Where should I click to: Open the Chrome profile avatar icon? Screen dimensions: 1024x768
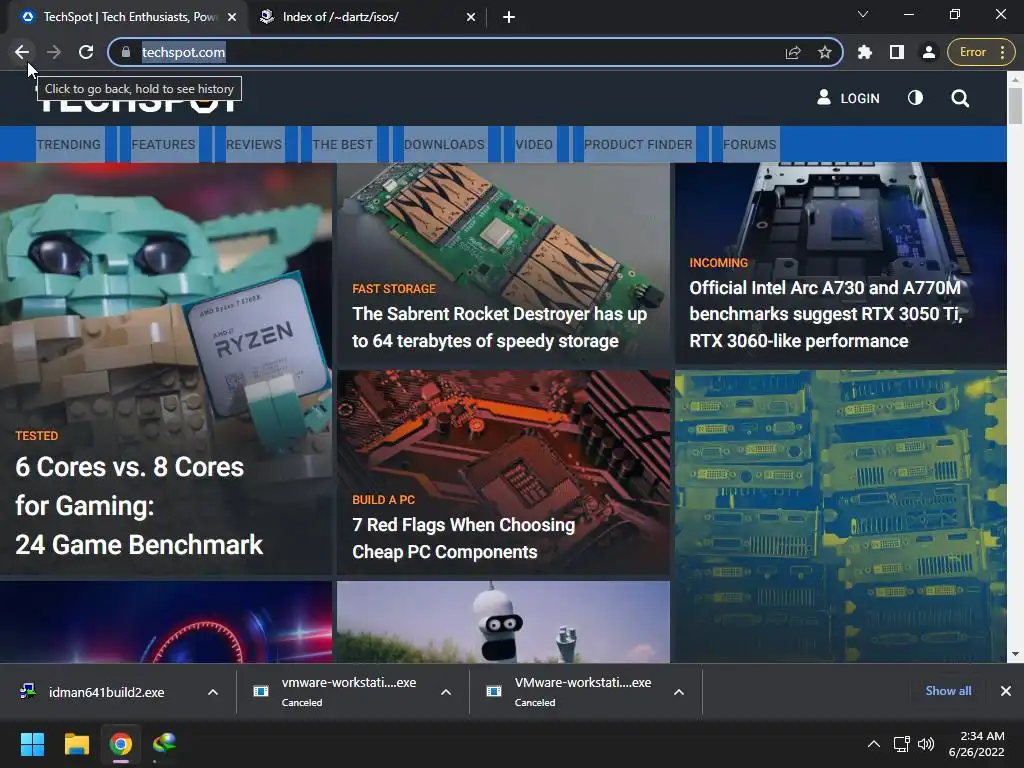929,52
